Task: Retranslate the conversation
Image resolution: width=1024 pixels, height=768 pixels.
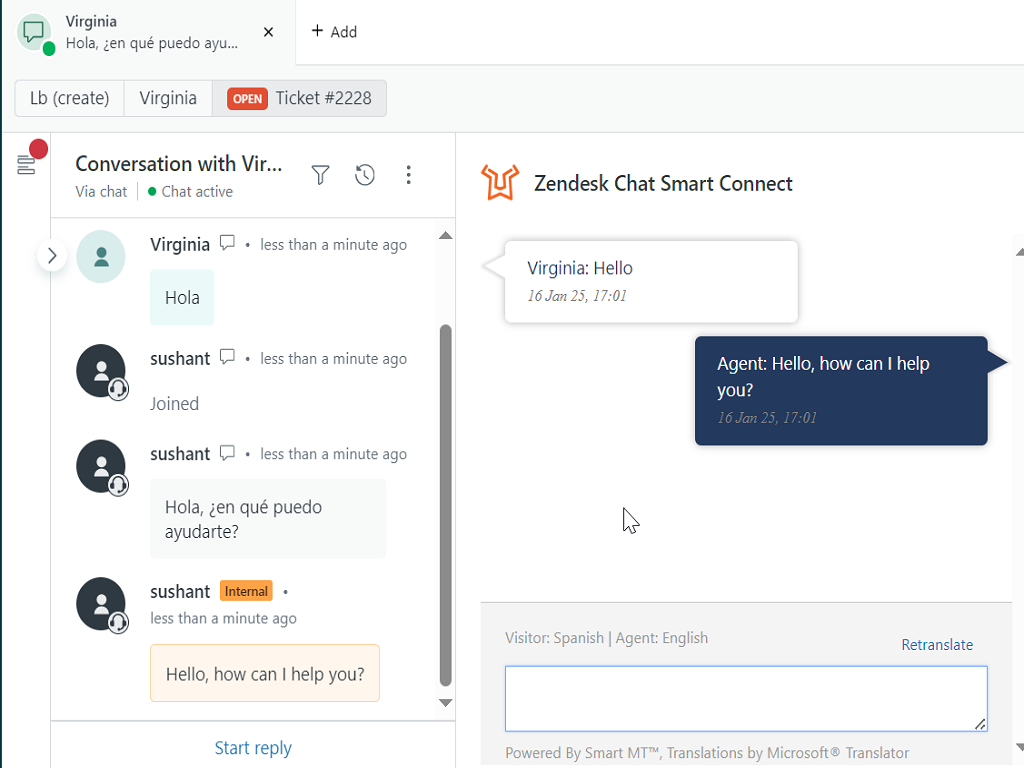Action: pos(937,645)
